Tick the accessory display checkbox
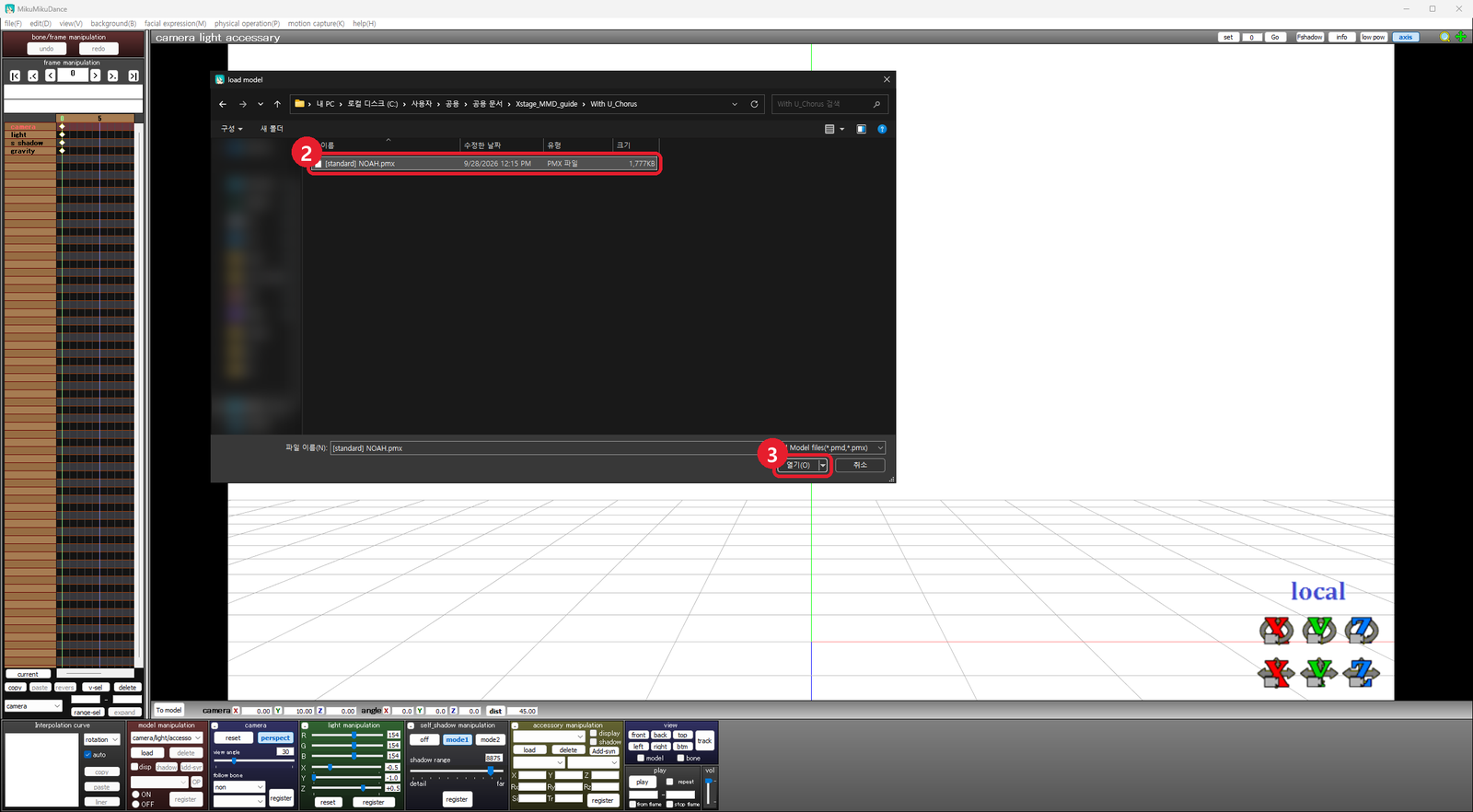 pos(594,734)
